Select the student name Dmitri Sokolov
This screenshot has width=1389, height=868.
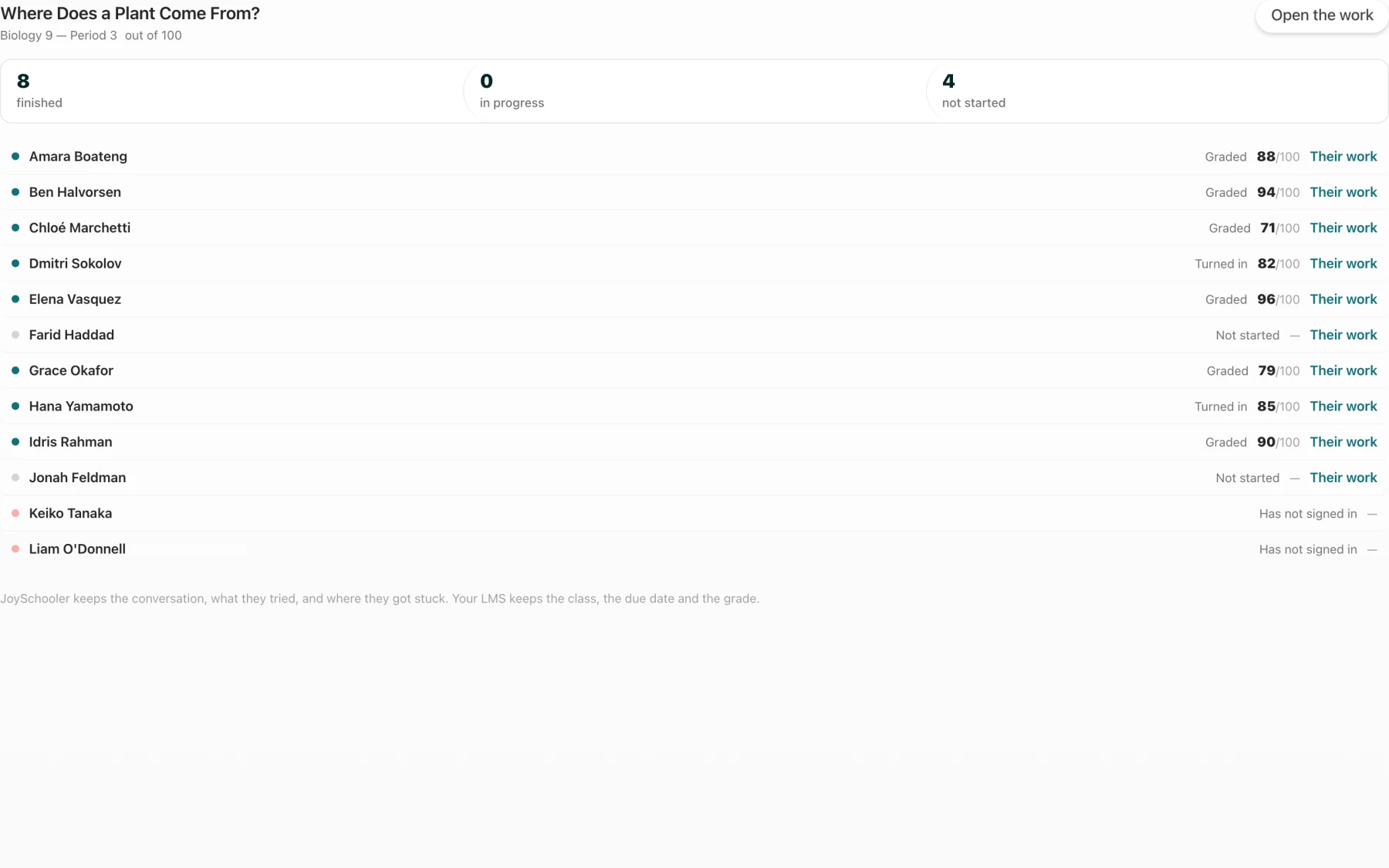coord(75,263)
